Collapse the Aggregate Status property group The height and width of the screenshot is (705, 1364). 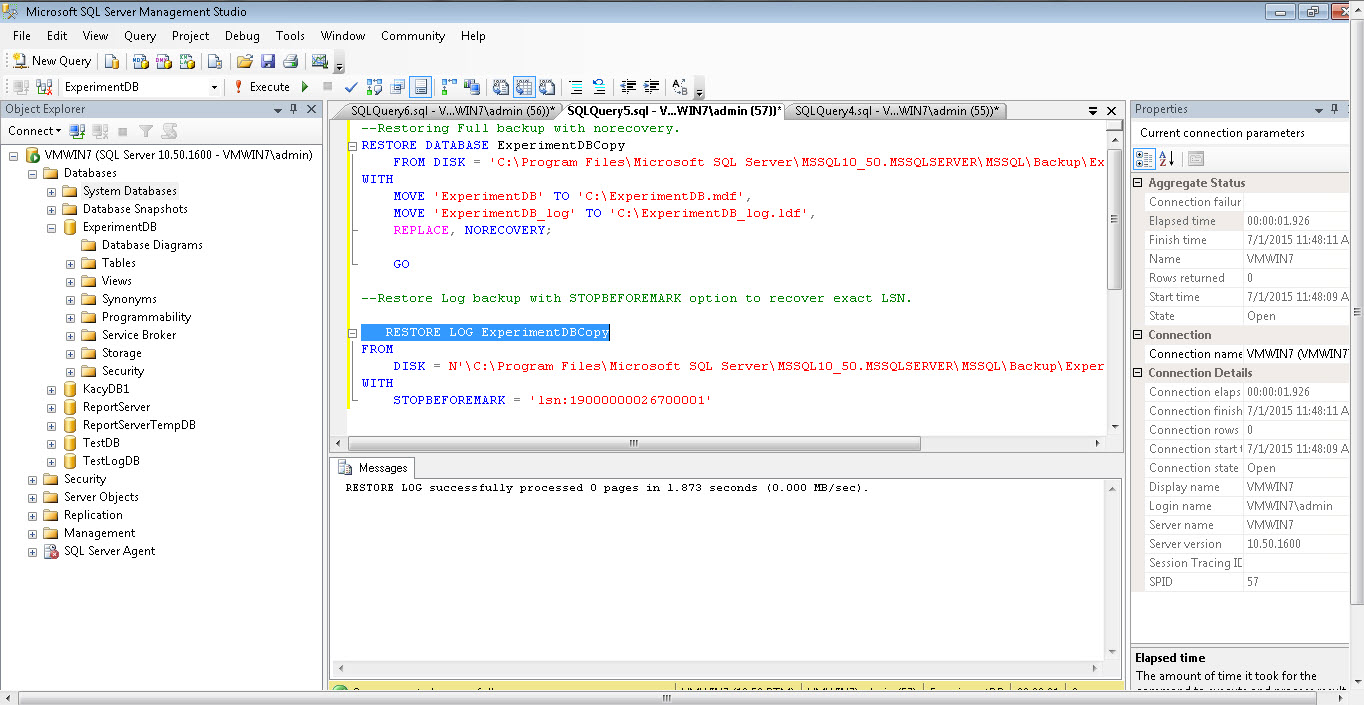pyautogui.click(x=1138, y=183)
